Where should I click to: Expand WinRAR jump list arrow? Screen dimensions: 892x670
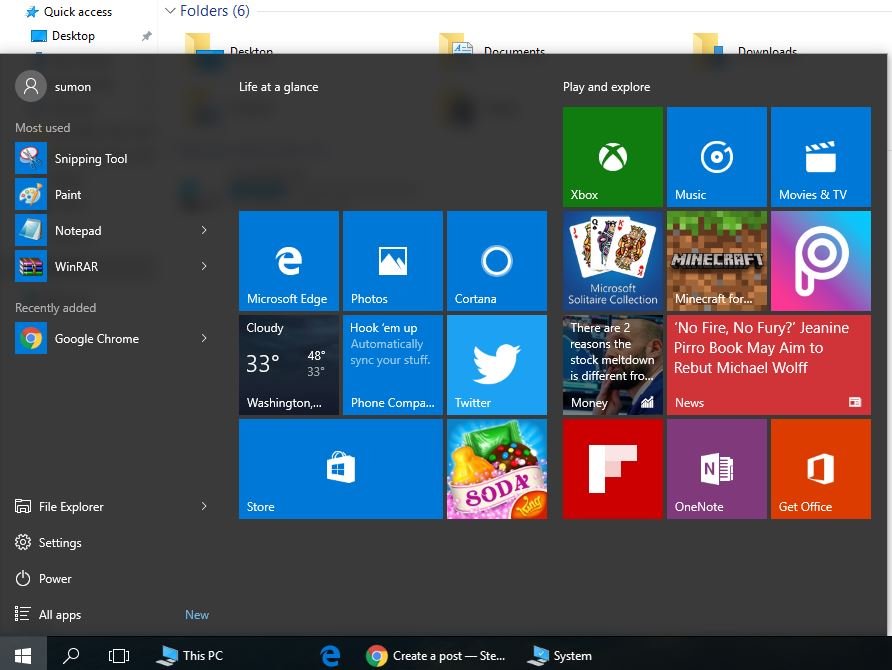coord(204,266)
